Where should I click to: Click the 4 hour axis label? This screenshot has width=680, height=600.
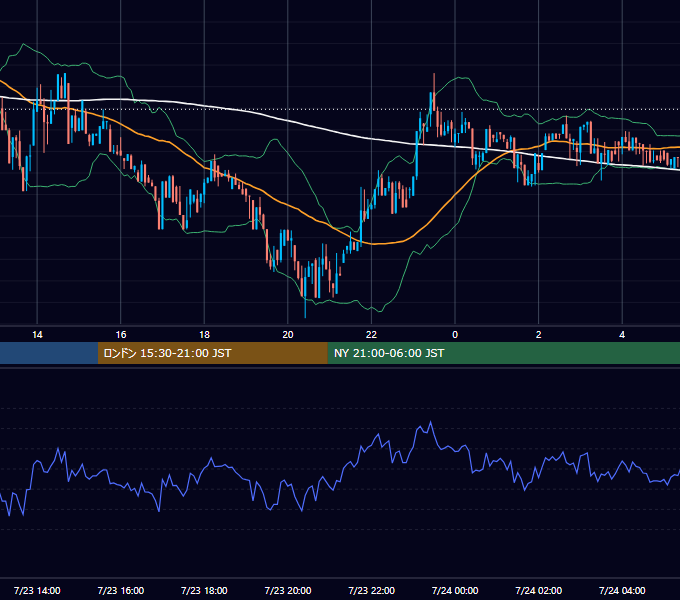pyautogui.click(x=622, y=335)
